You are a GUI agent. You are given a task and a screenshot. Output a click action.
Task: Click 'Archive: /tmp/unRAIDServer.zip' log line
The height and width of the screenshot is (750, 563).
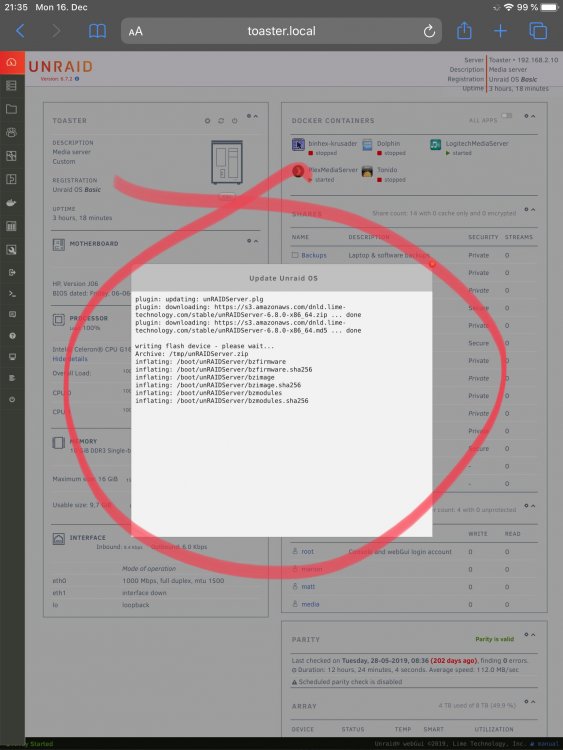192,353
